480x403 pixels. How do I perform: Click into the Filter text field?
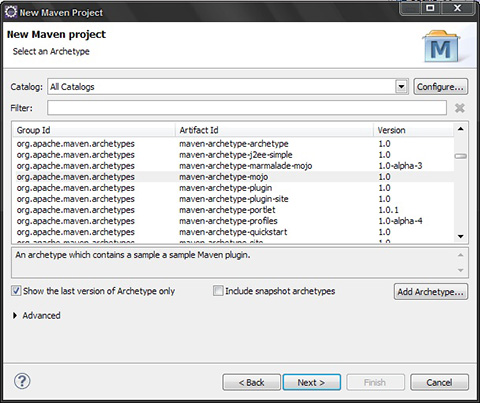[247, 108]
